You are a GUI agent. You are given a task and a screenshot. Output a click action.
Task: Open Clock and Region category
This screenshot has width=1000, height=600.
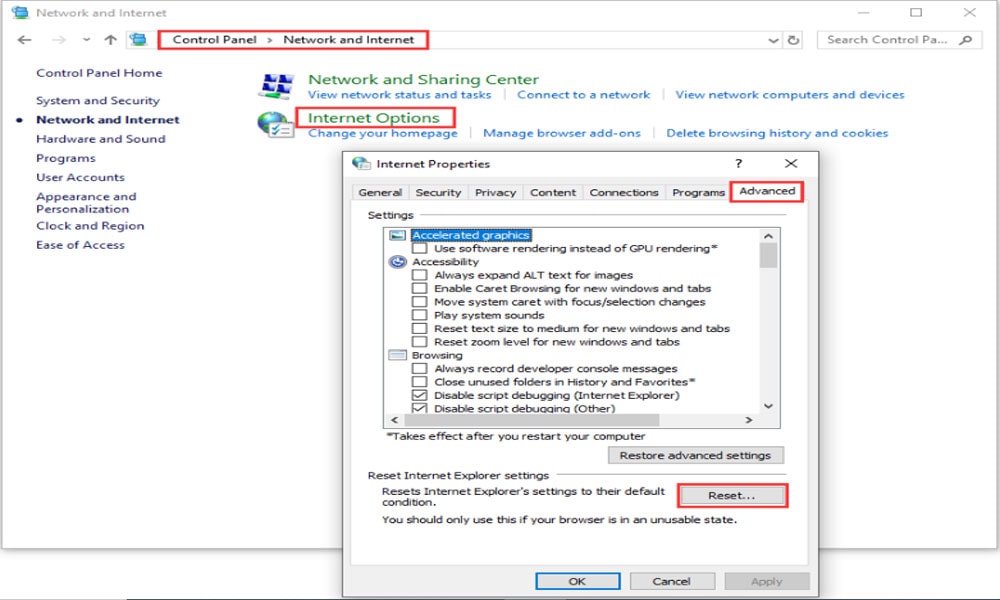90,225
